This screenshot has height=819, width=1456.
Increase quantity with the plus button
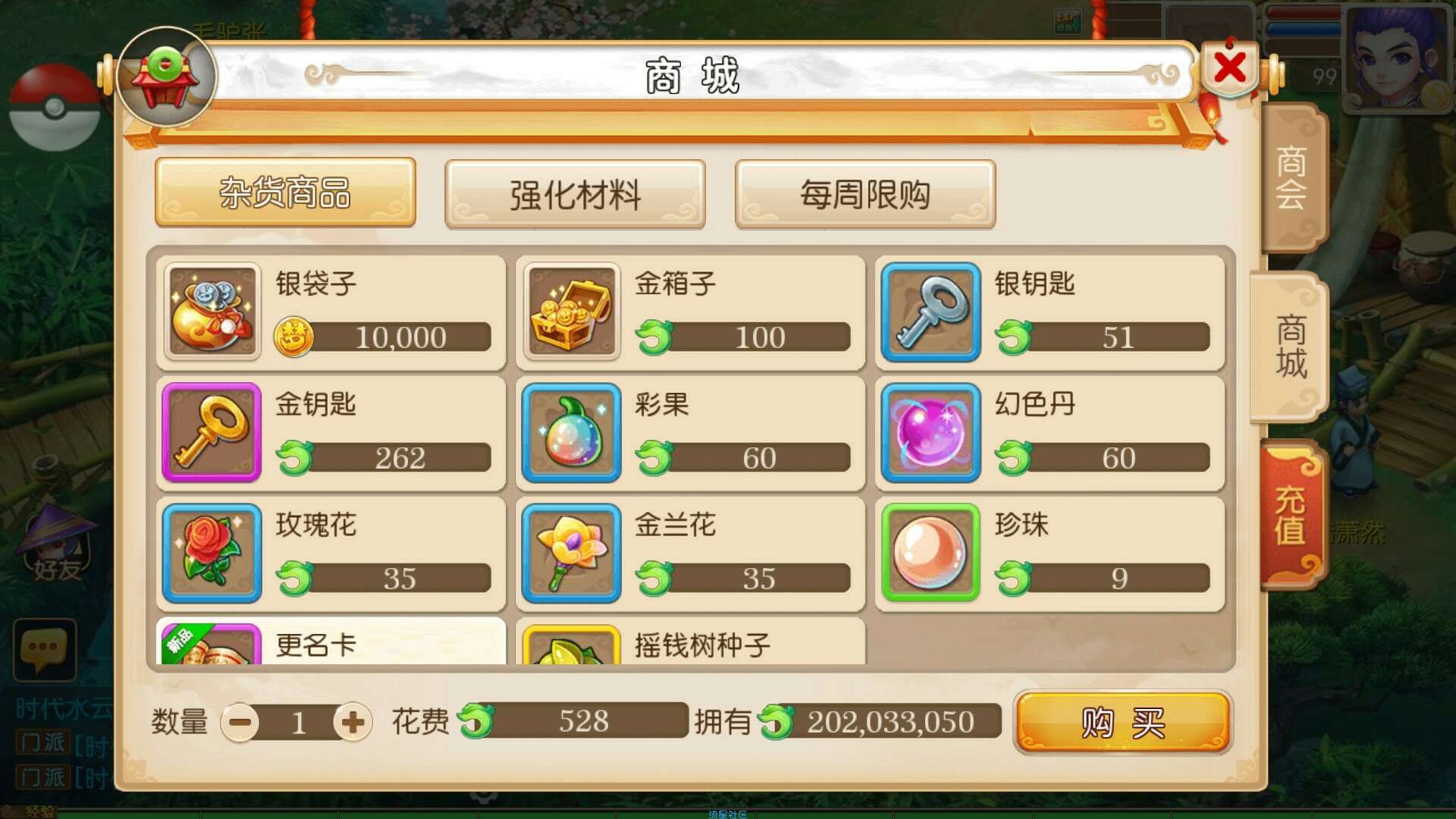click(353, 722)
